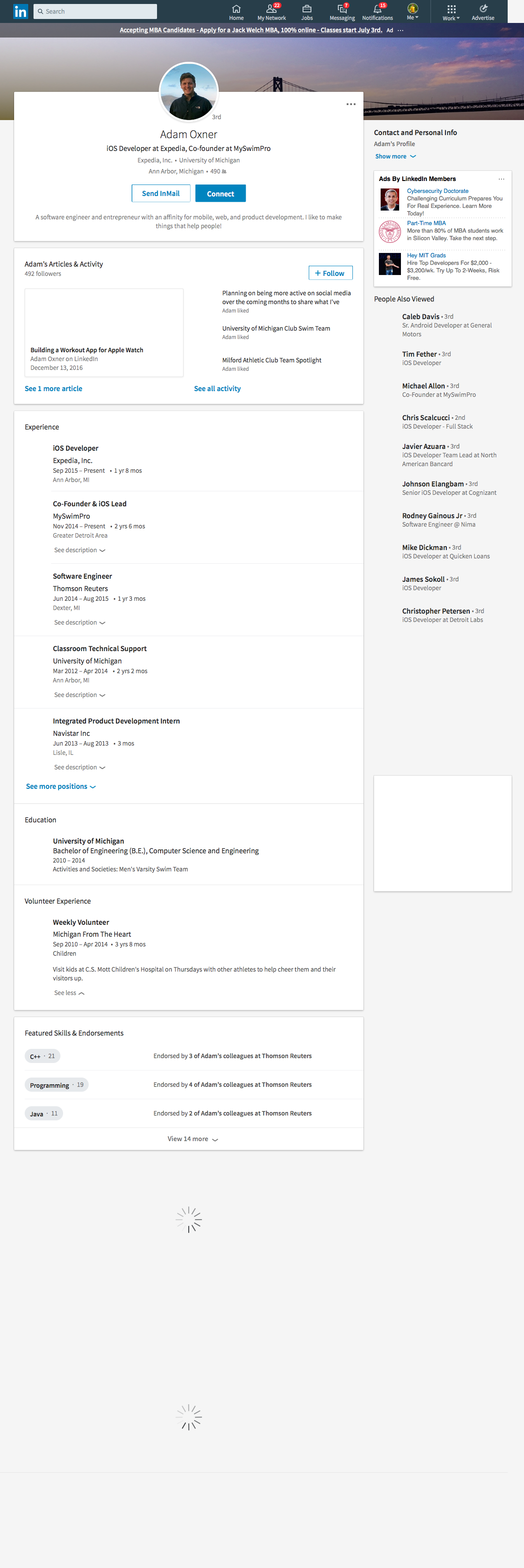The image size is (524, 1568).
Task: Open Adam Oxner's profile photo
Action: tap(188, 92)
